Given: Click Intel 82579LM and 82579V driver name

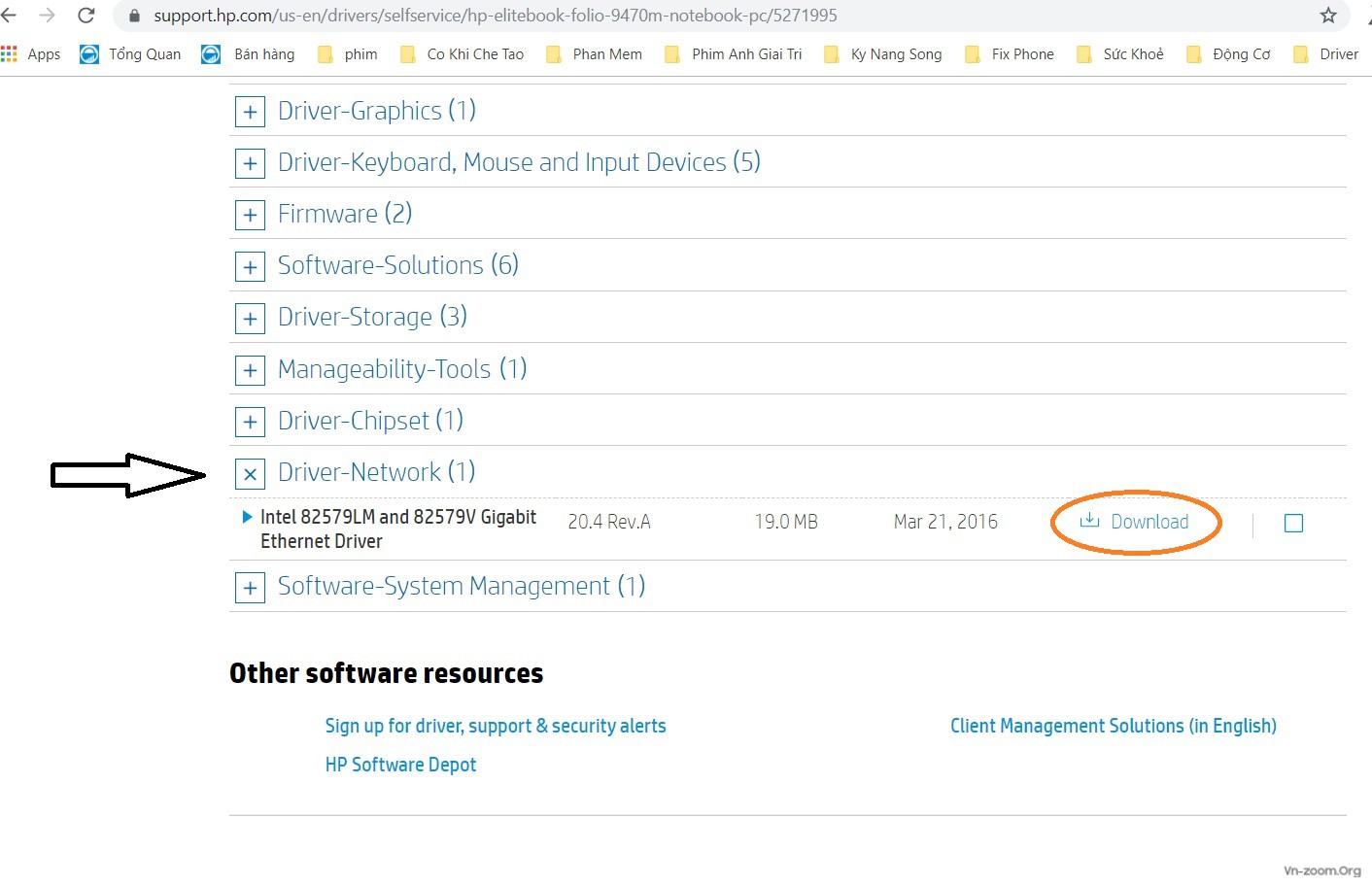Looking at the screenshot, I should 398,529.
